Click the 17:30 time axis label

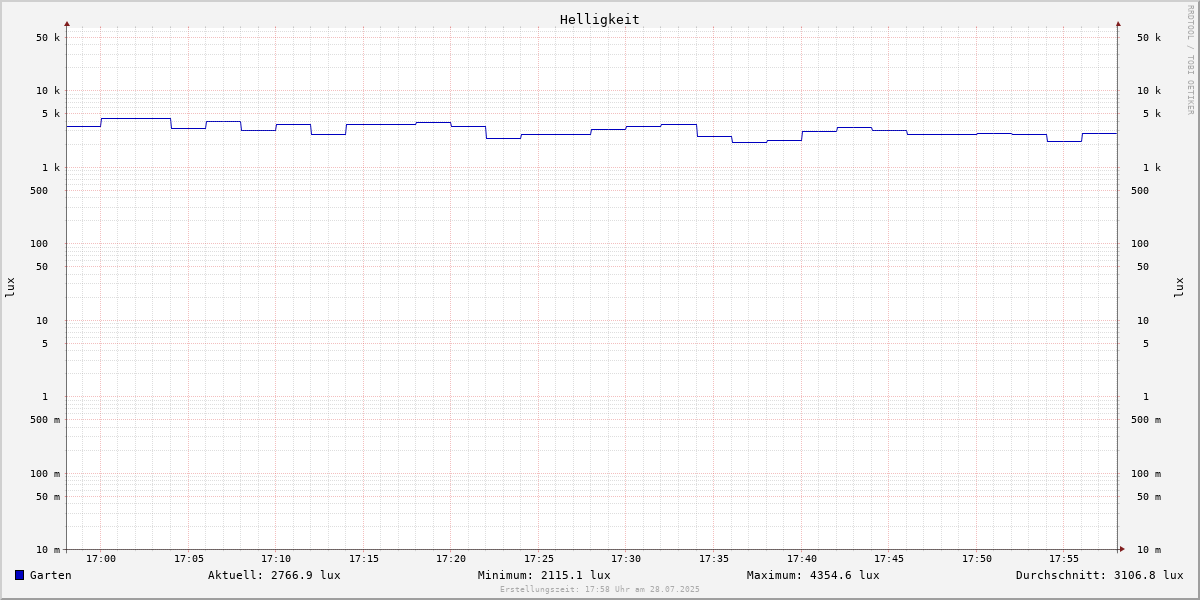coord(626,559)
